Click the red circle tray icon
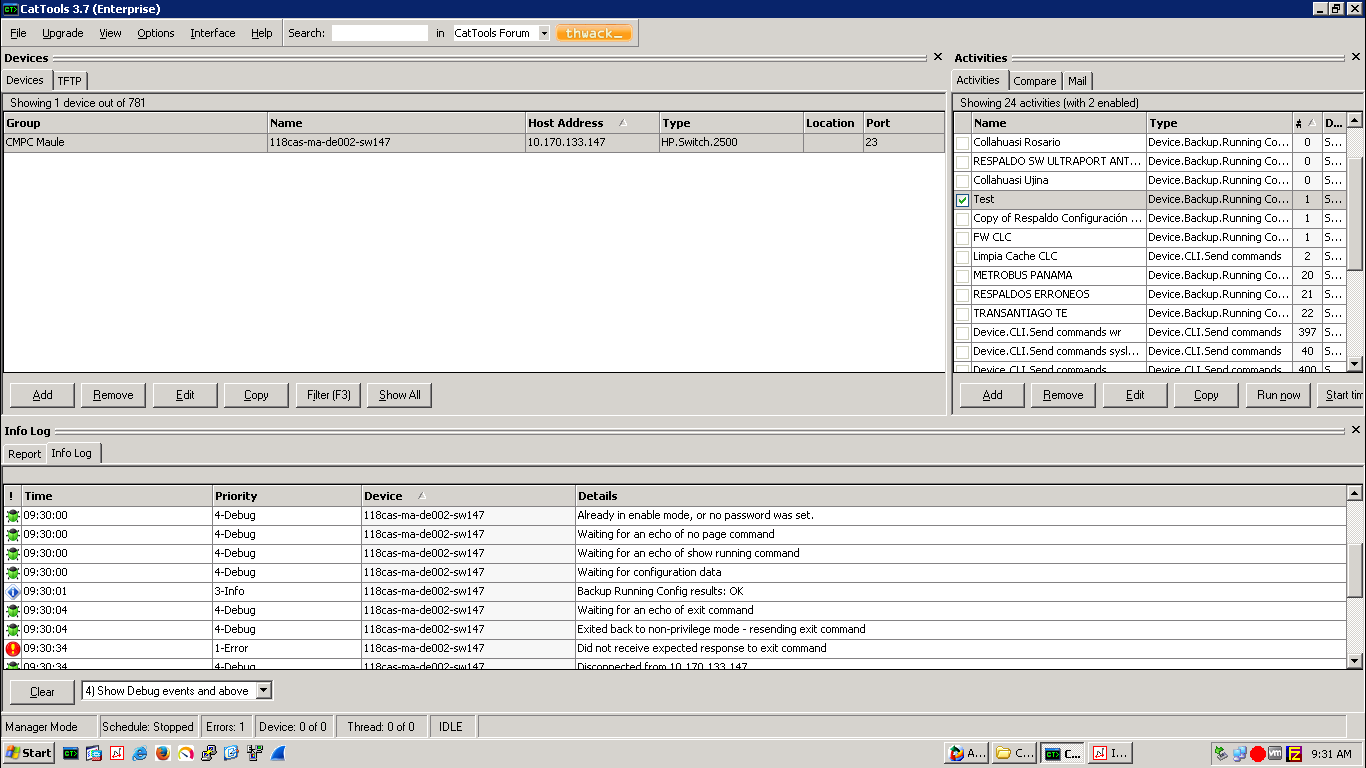 point(1258,754)
